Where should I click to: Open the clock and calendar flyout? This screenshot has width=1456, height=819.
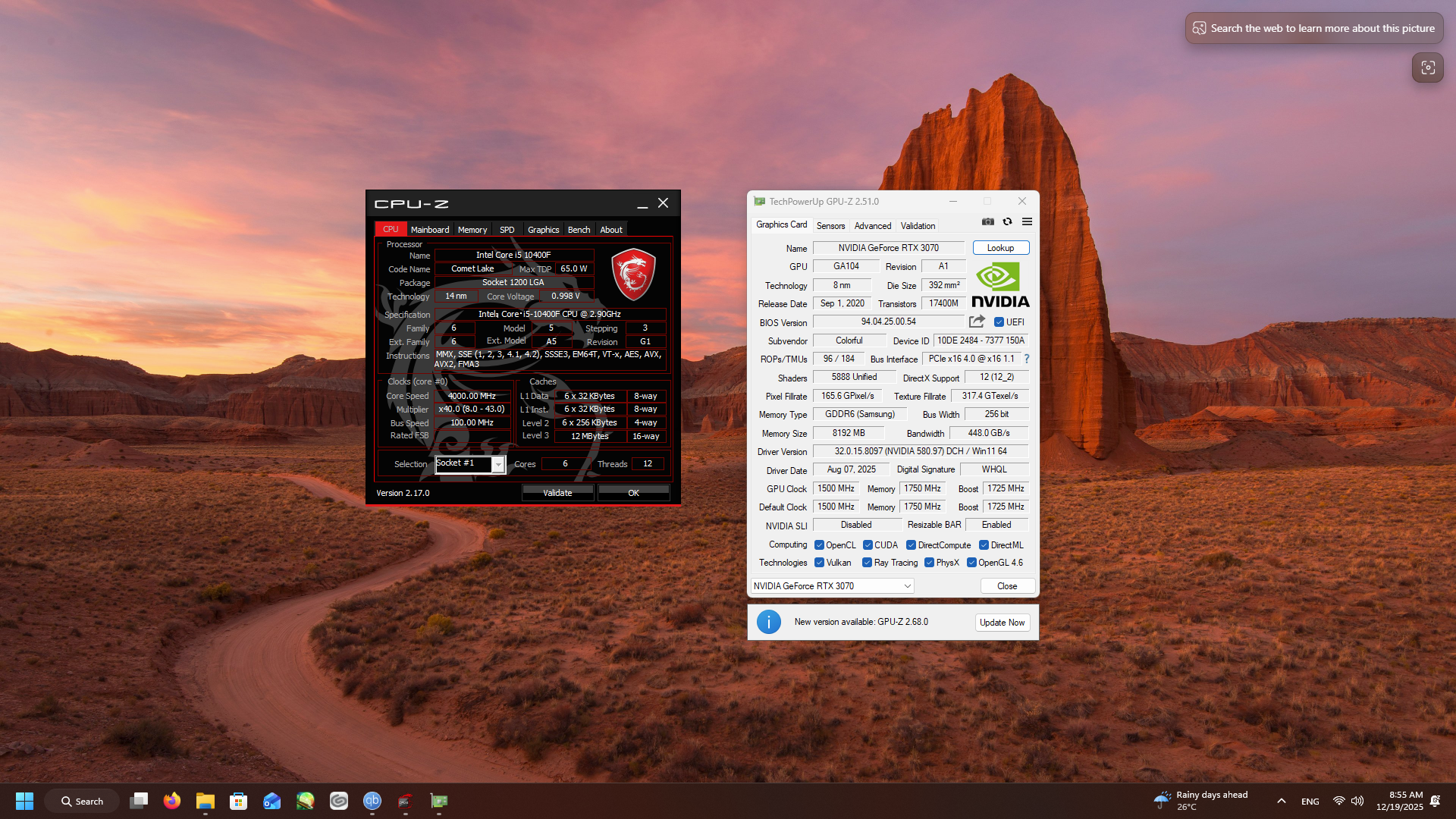[x=1400, y=801]
